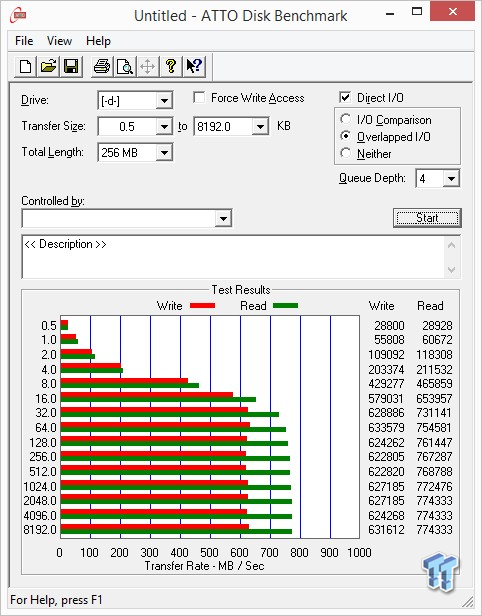The width and height of the screenshot is (482, 616).
Task: Click the read value 653957
Action: click(434, 399)
